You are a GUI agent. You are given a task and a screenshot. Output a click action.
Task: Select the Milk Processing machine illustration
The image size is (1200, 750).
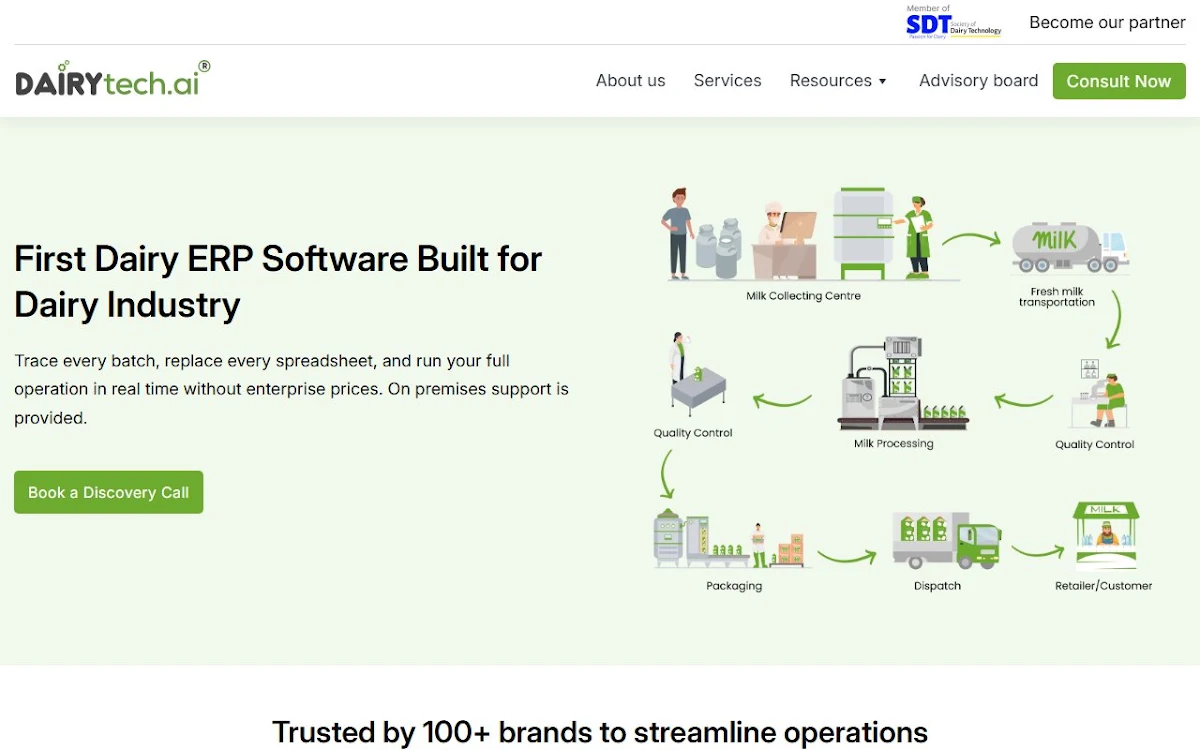click(903, 384)
